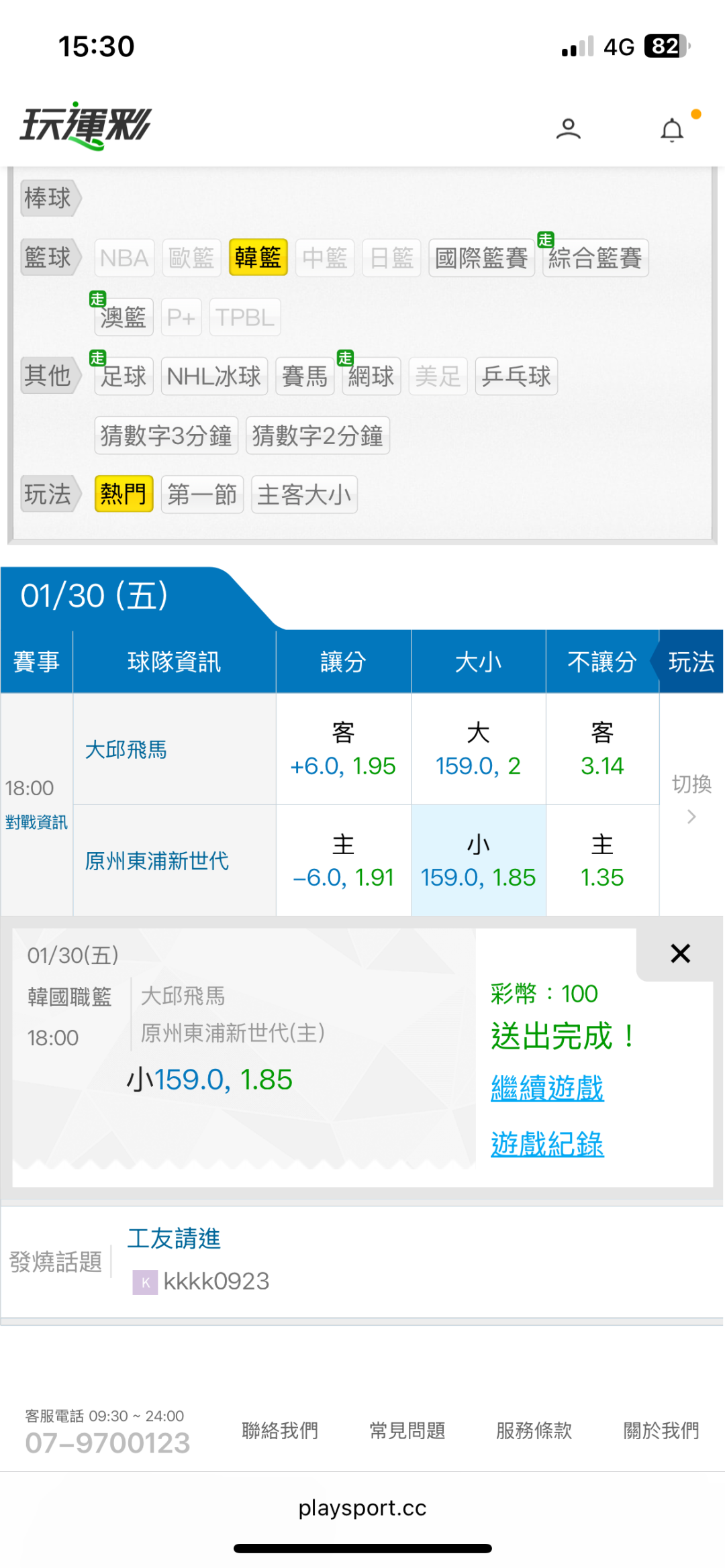This screenshot has height=1568, width=725.
Task: Toggle the 第一節 play type filter
Action: click(x=202, y=494)
